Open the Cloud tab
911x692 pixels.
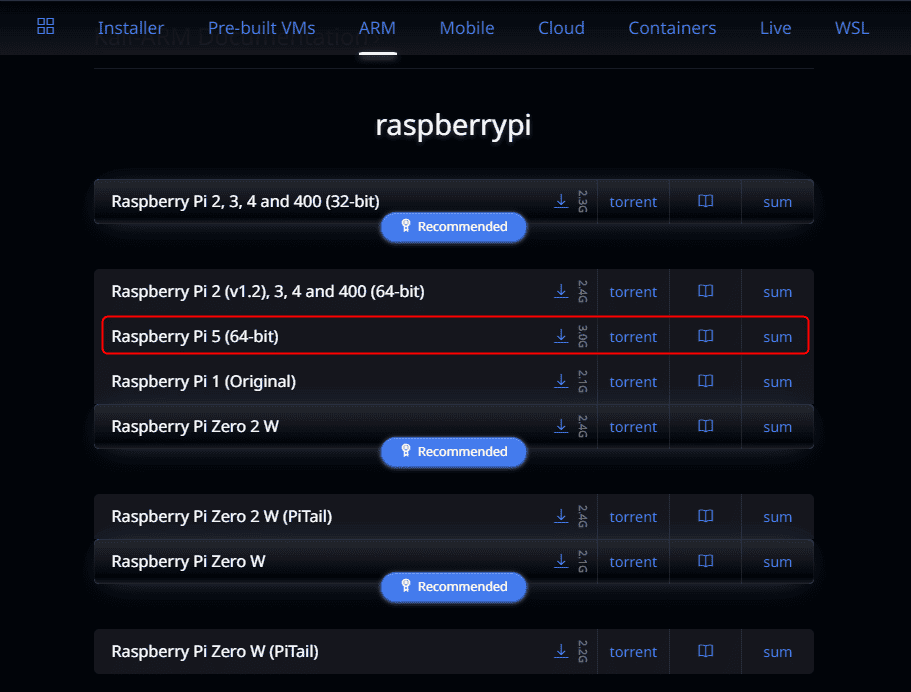561,28
